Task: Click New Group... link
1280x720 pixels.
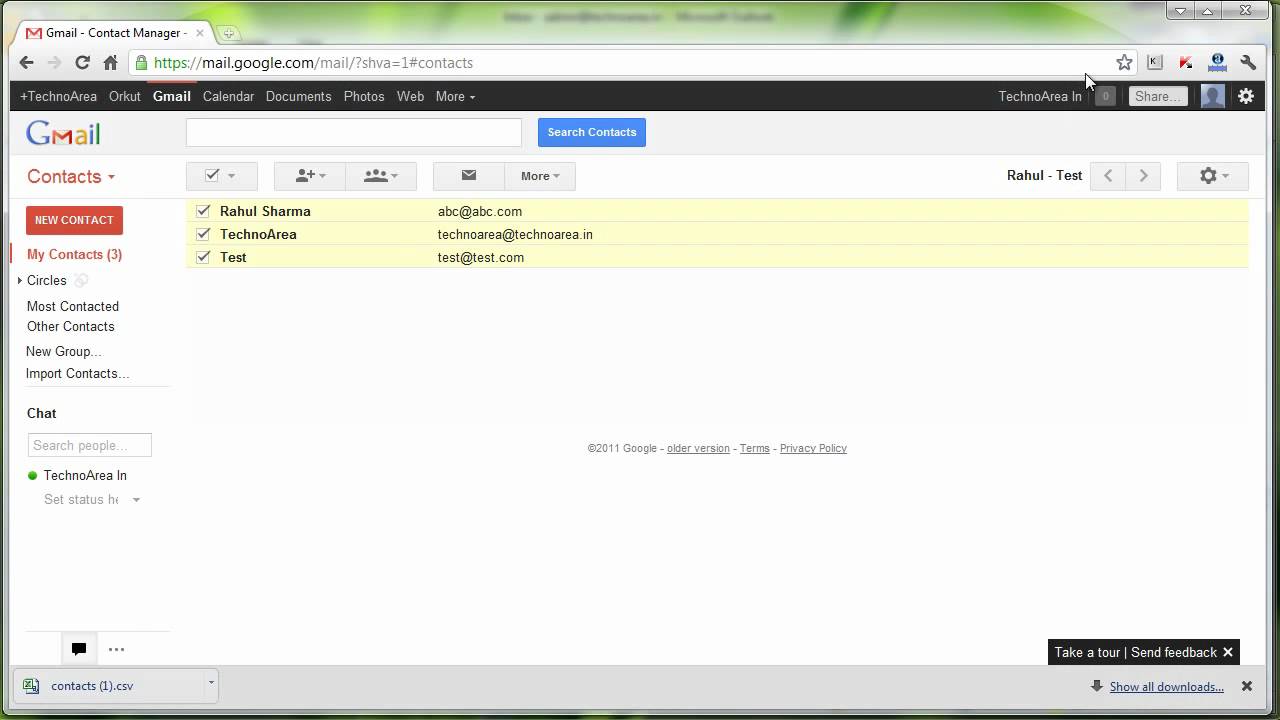Action: [64, 351]
